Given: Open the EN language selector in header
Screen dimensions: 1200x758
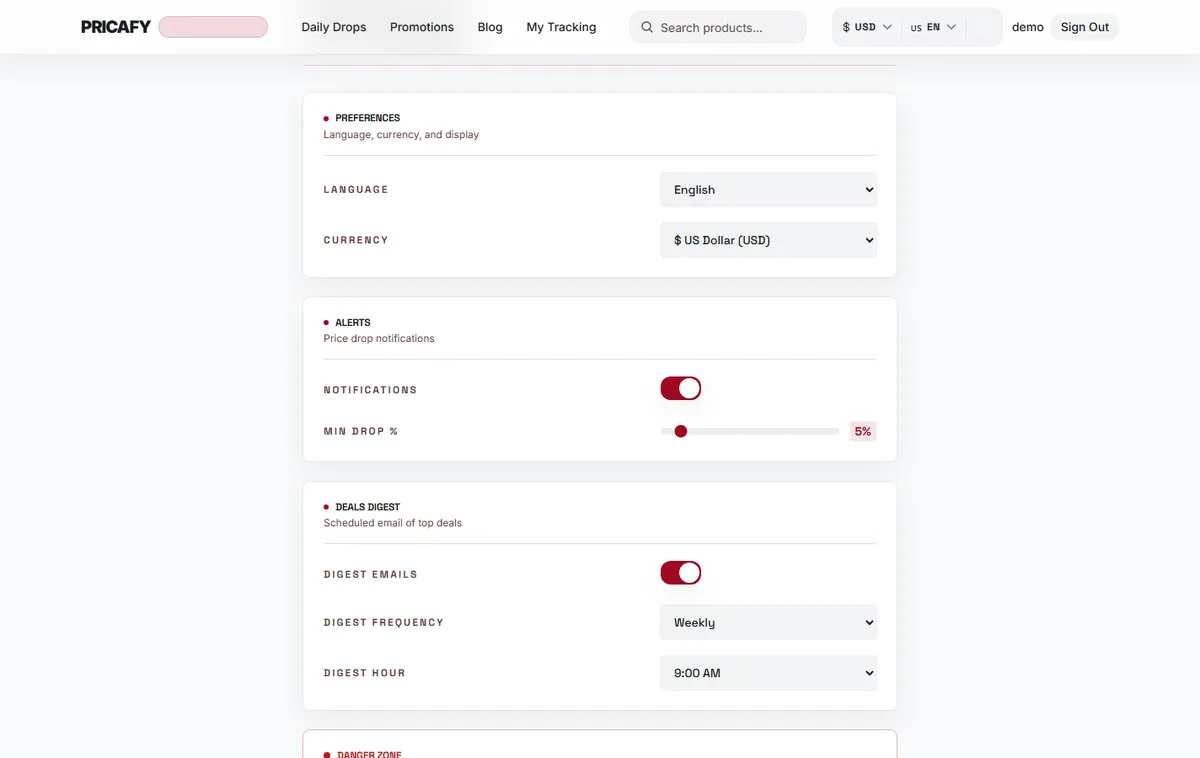Looking at the screenshot, I should point(934,27).
